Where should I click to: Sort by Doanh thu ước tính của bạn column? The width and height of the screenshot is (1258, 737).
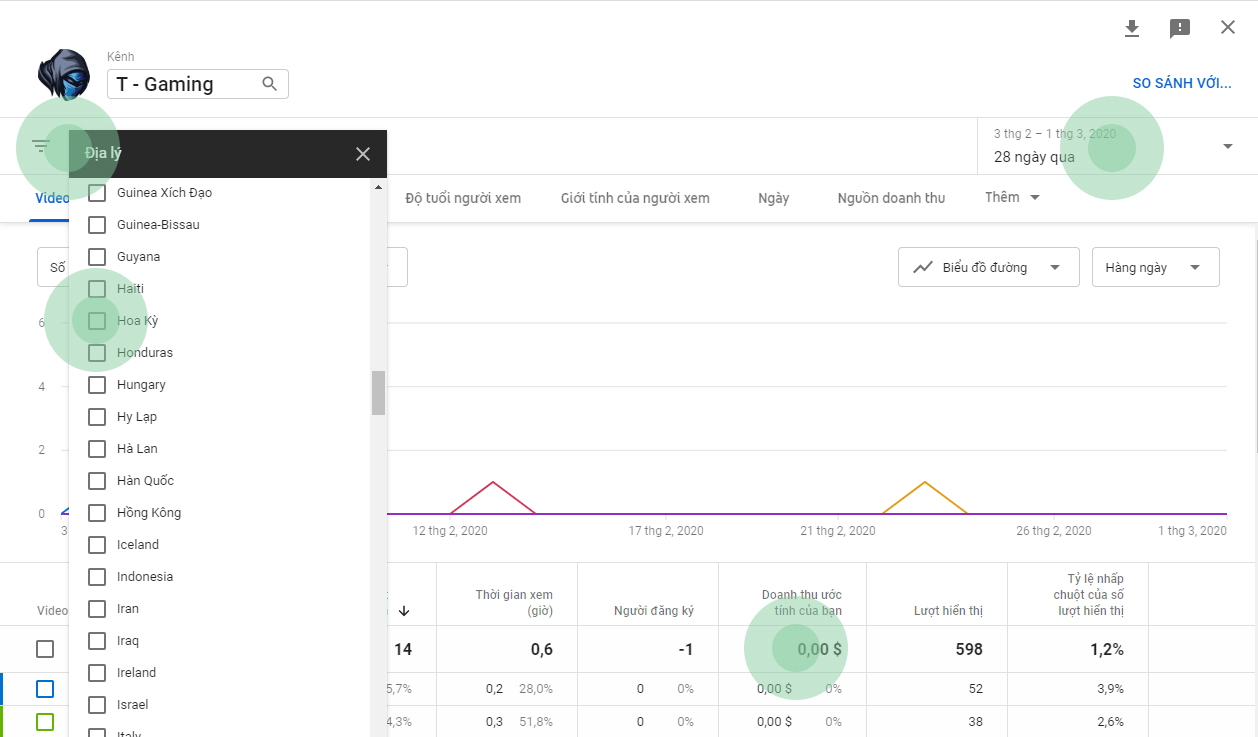pyautogui.click(x=802, y=602)
